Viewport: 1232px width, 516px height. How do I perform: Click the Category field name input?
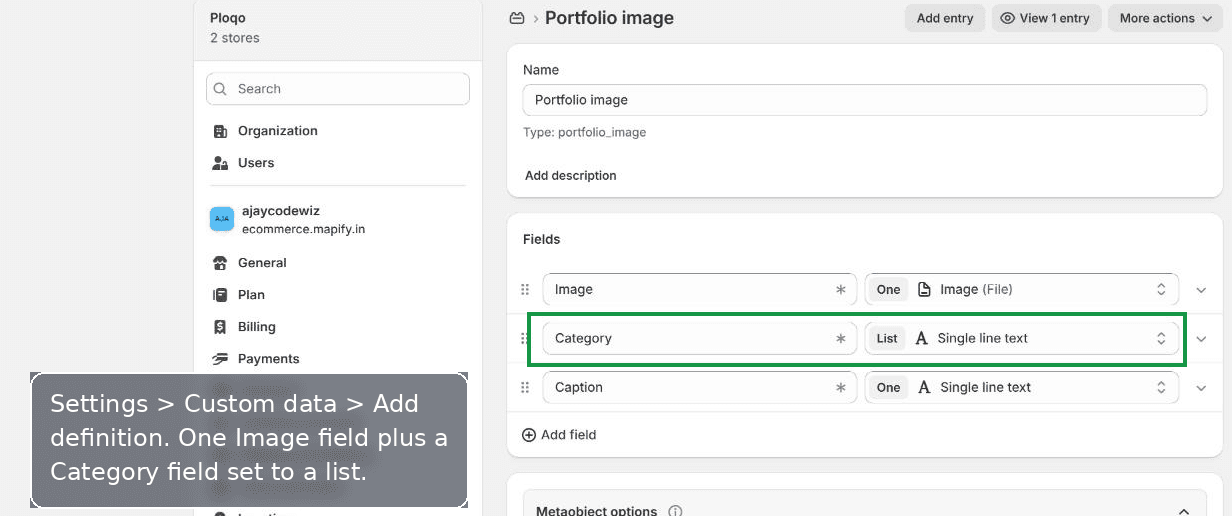[700, 338]
